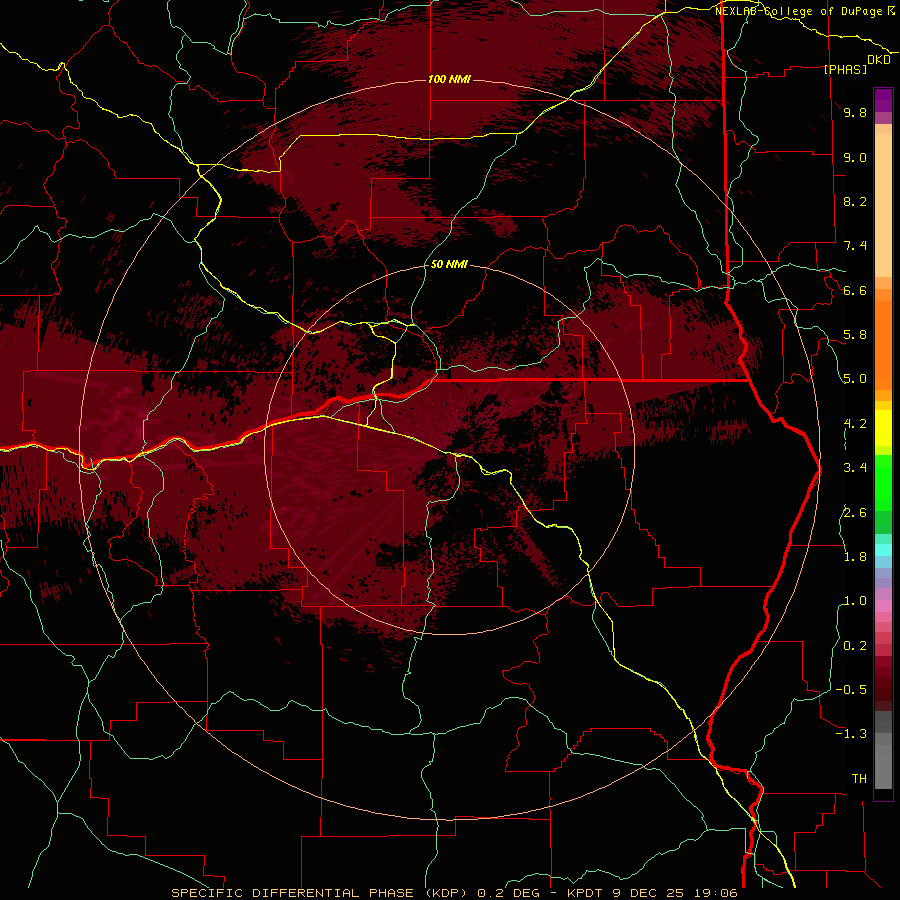
Task: Click the 9.8 color scale value
Action: point(855,112)
